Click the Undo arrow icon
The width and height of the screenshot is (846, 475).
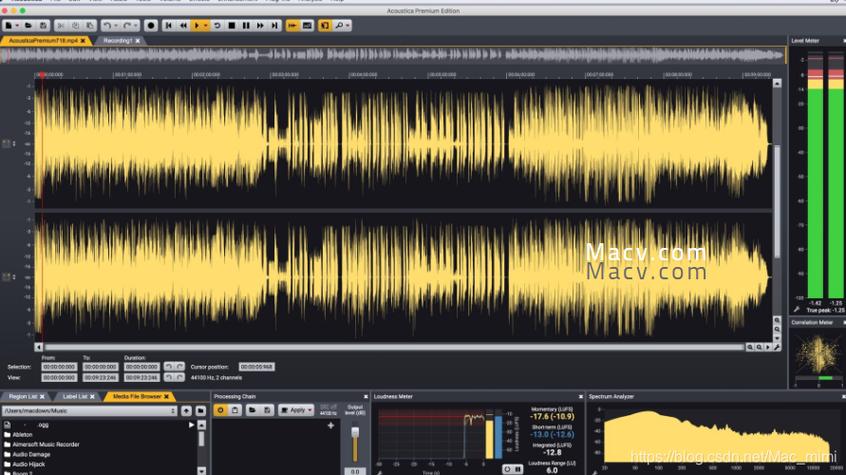107,25
